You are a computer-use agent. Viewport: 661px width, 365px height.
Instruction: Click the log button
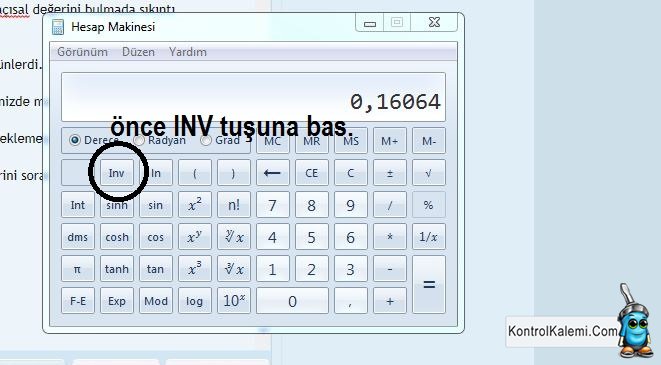coord(195,301)
